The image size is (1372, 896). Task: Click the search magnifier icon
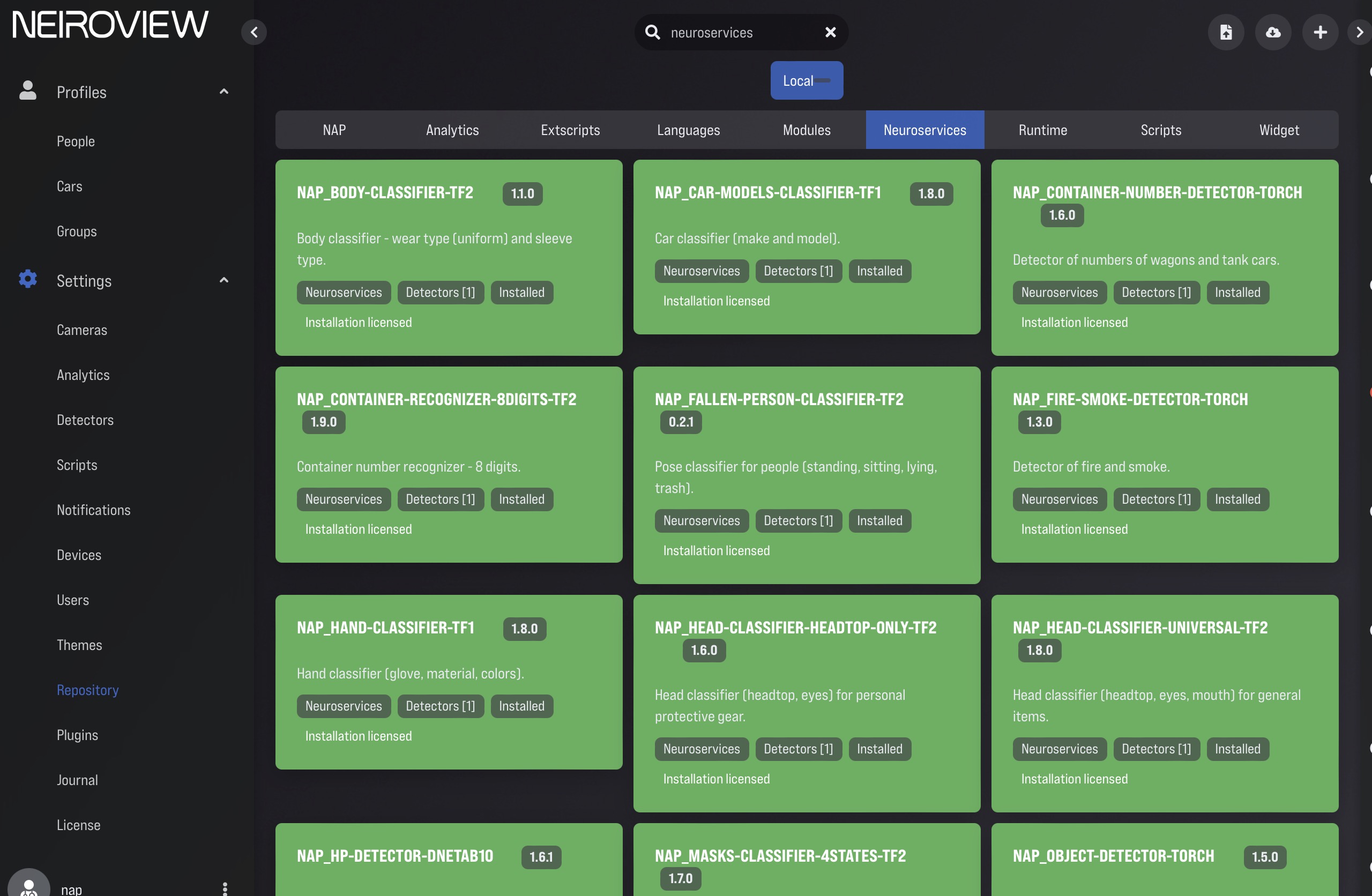point(652,32)
